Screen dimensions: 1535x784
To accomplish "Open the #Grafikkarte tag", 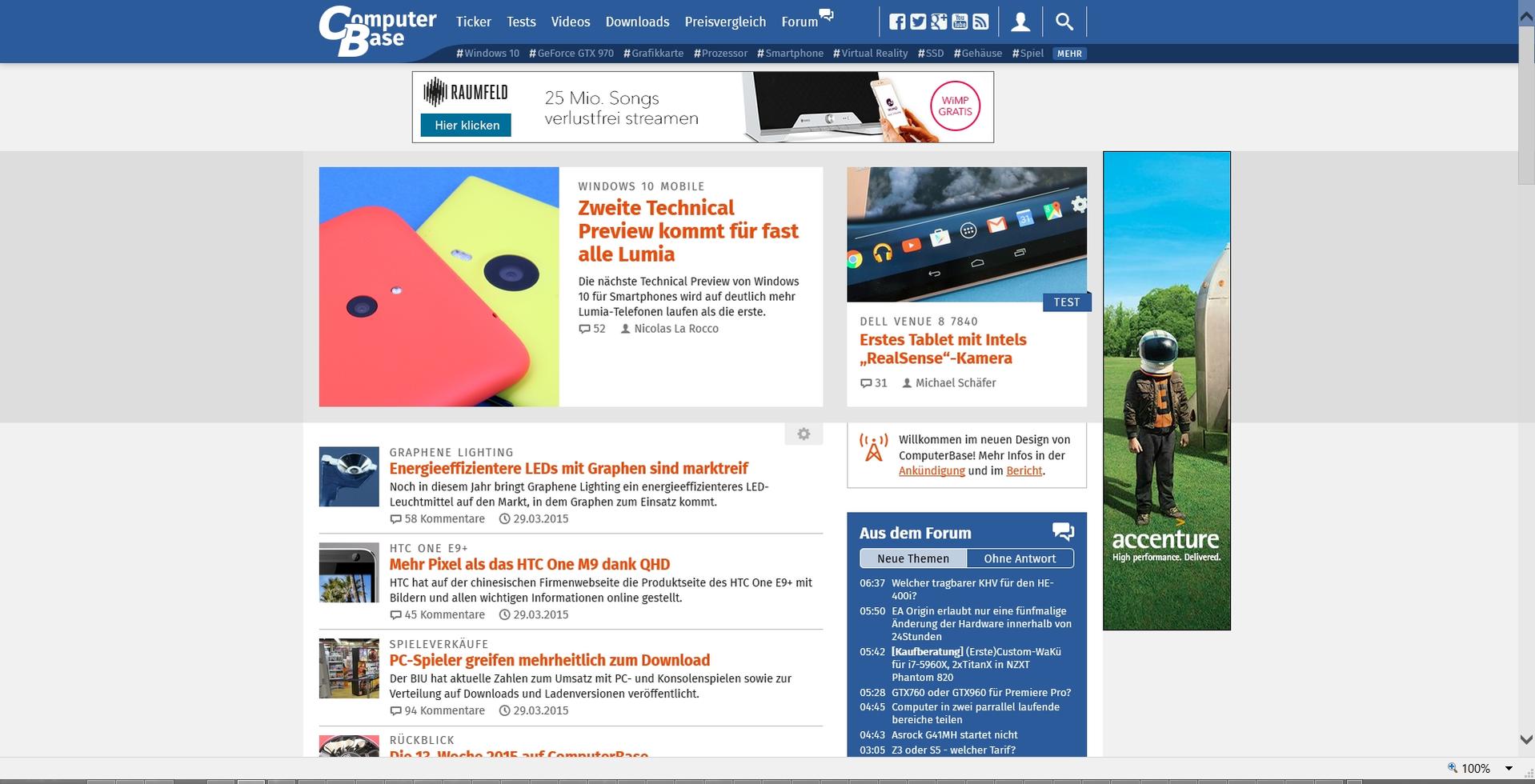I will [x=654, y=54].
